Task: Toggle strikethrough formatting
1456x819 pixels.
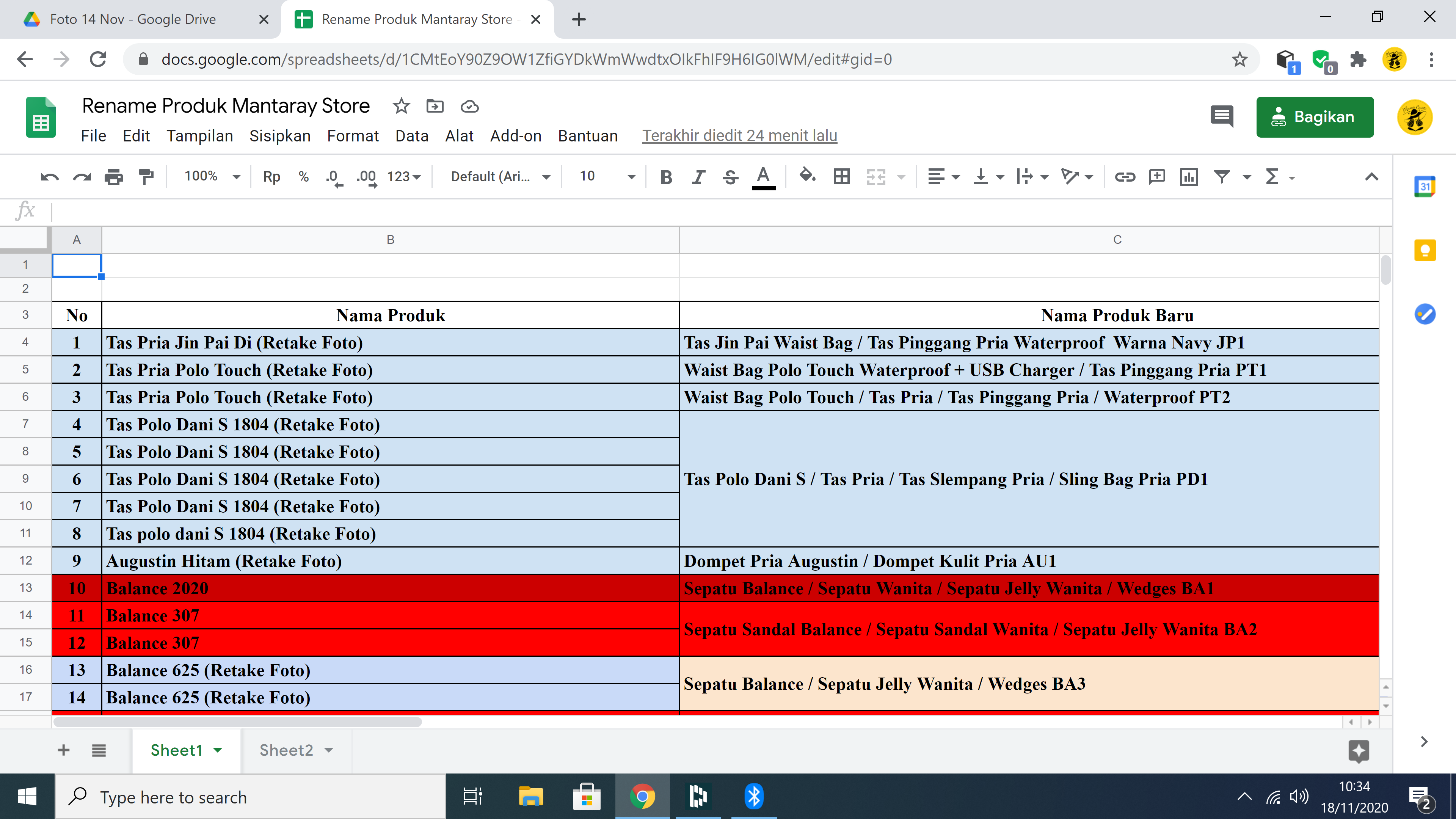Action: (730, 177)
